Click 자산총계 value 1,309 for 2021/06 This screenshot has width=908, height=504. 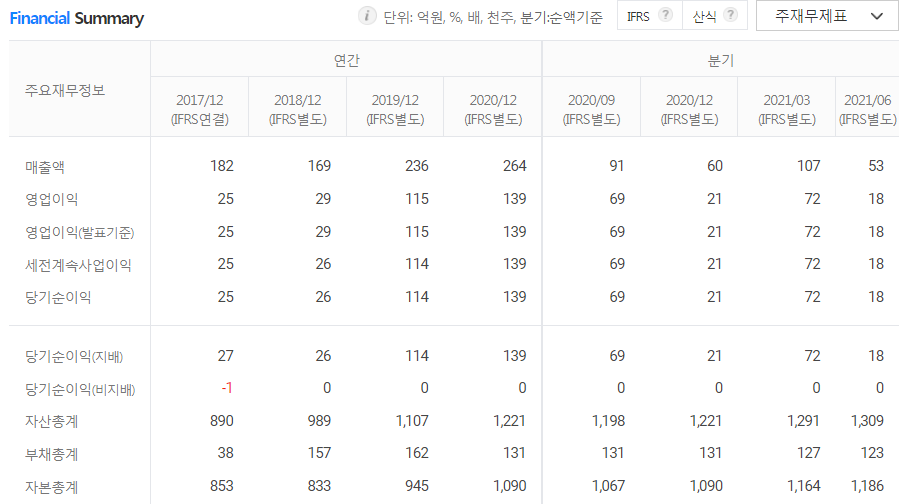point(867,421)
